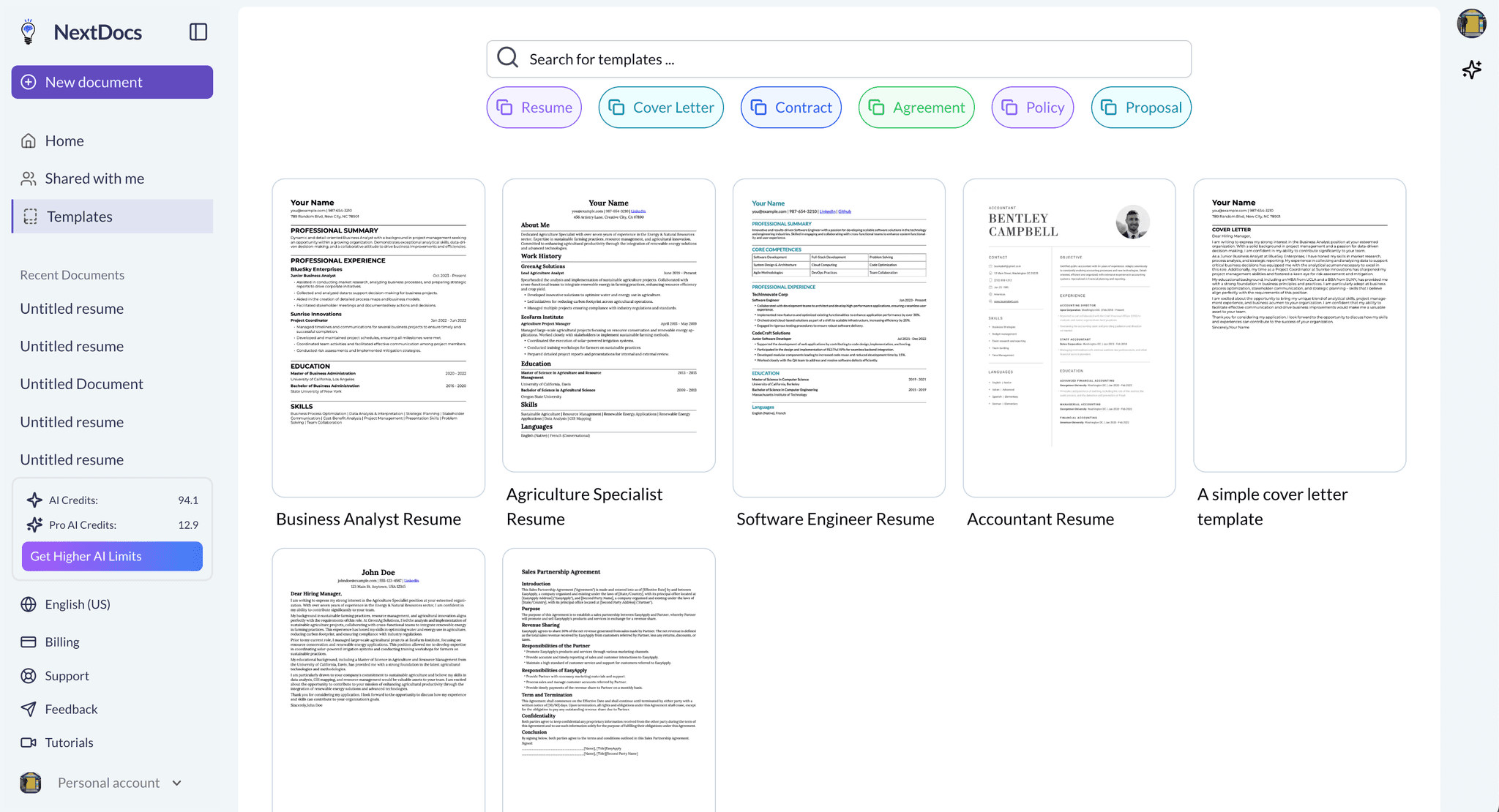Click the Templates icon in sidebar
Image resolution: width=1499 pixels, height=812 pixels.
(29, 216)
